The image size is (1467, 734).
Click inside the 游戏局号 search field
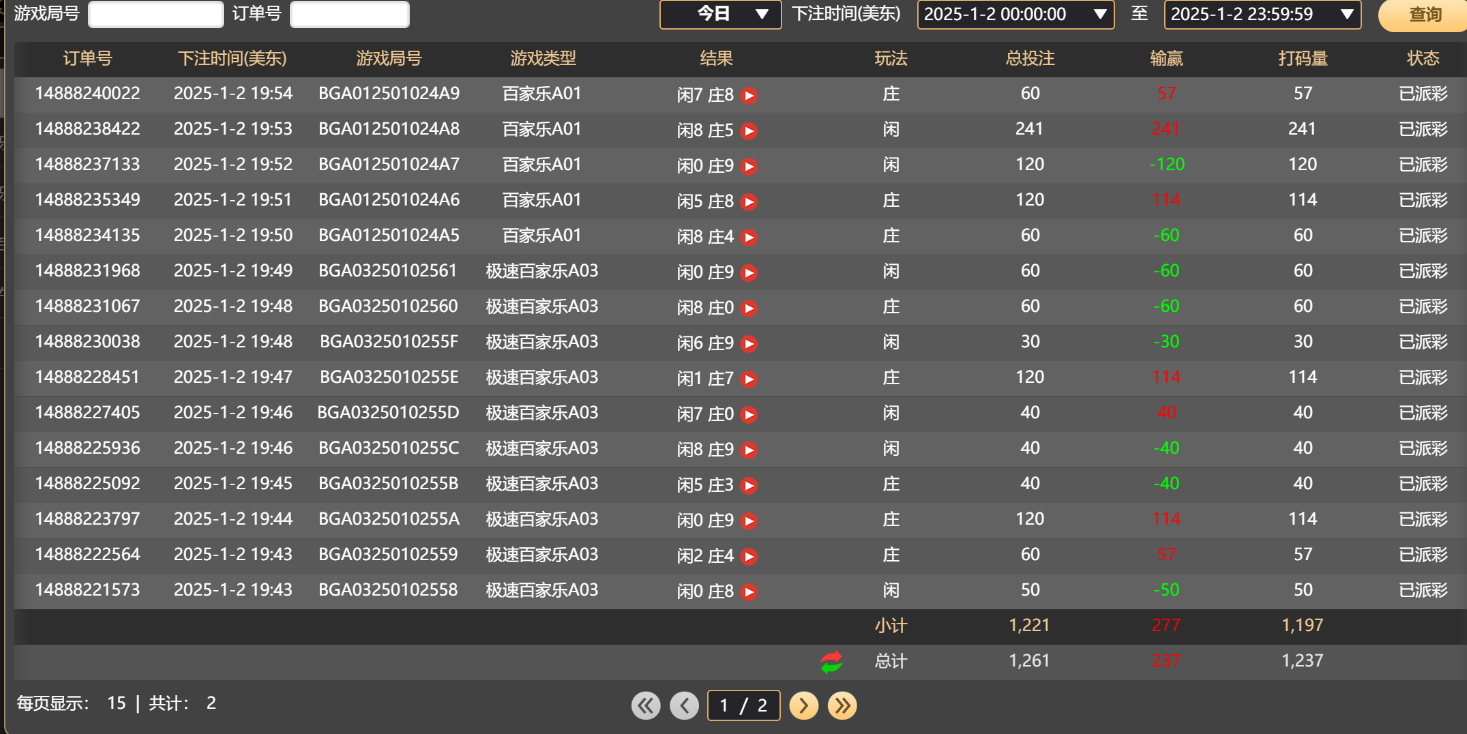click(155, 14)
